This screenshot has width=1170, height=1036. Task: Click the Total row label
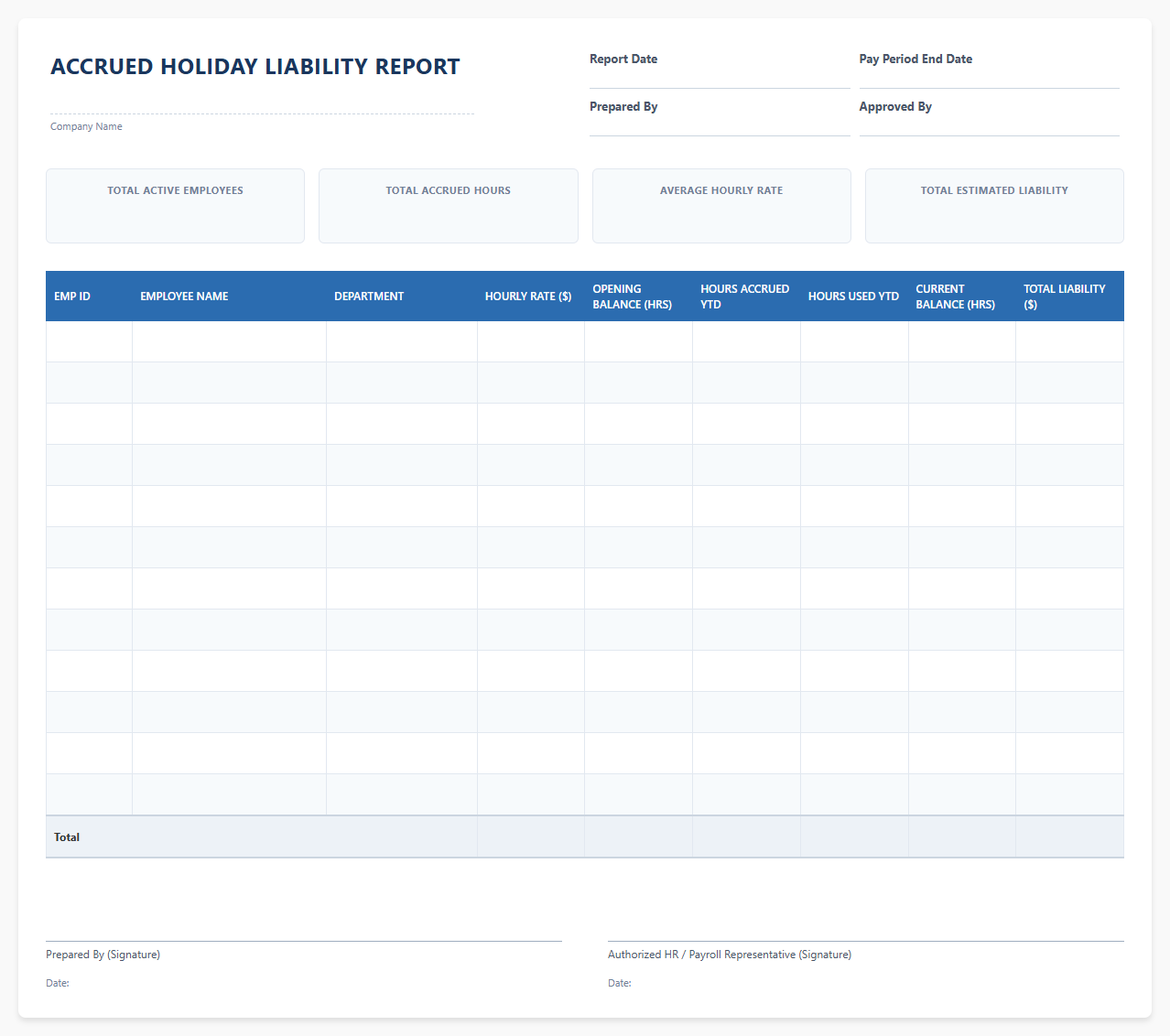(67, 837)
